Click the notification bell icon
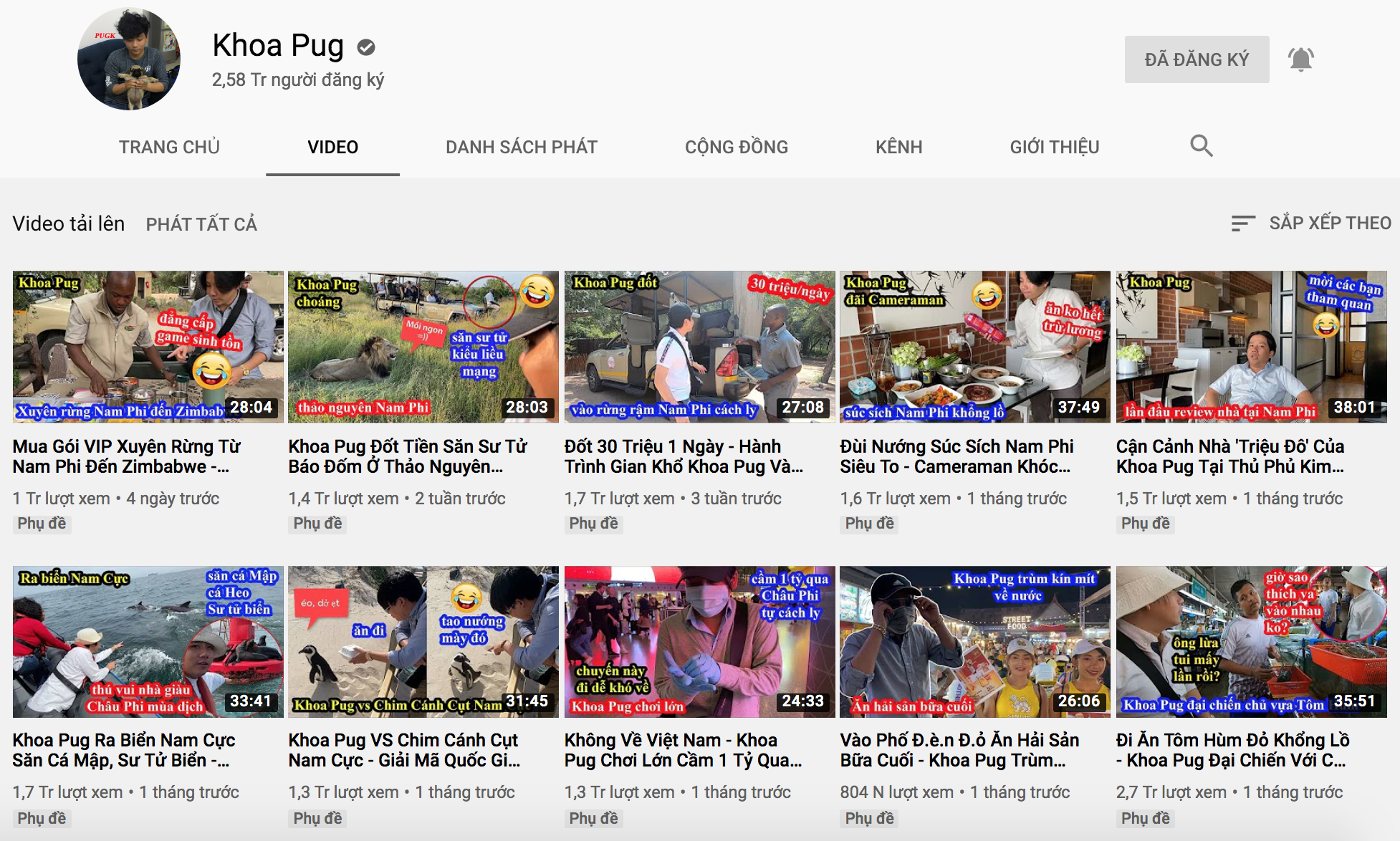Image resolution: width=1400 pixels, height=841 pixels. coord(1300,59)
